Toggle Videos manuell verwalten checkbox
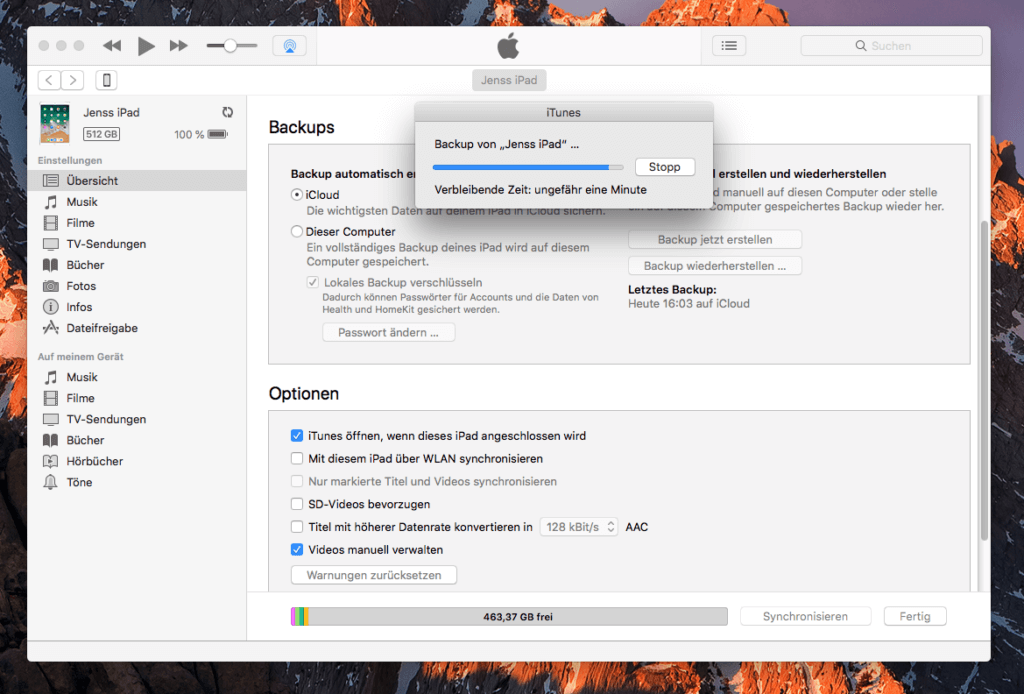 (297, 550)
